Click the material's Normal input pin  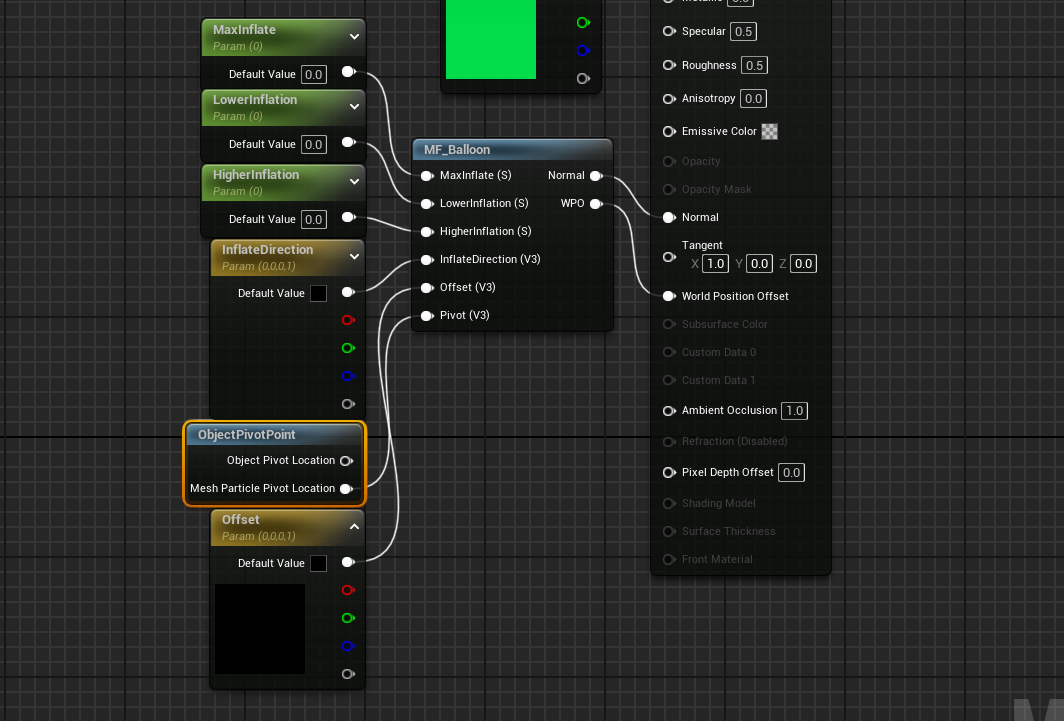[x=669, y=218]
